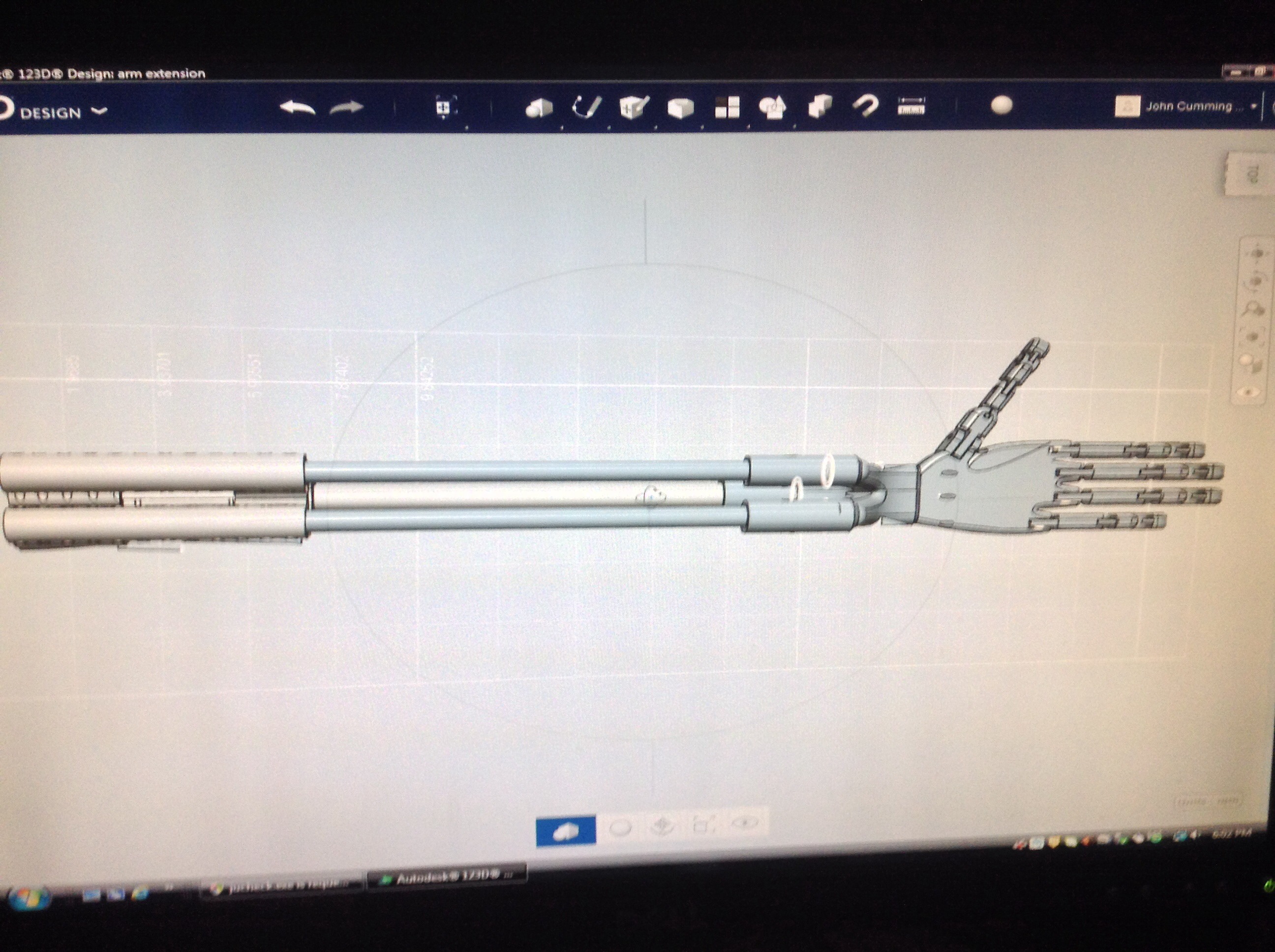Open the Modify tool (solid box)
Image resolution: width=1275 pixels, height=952 pixels.
point(680,108)
